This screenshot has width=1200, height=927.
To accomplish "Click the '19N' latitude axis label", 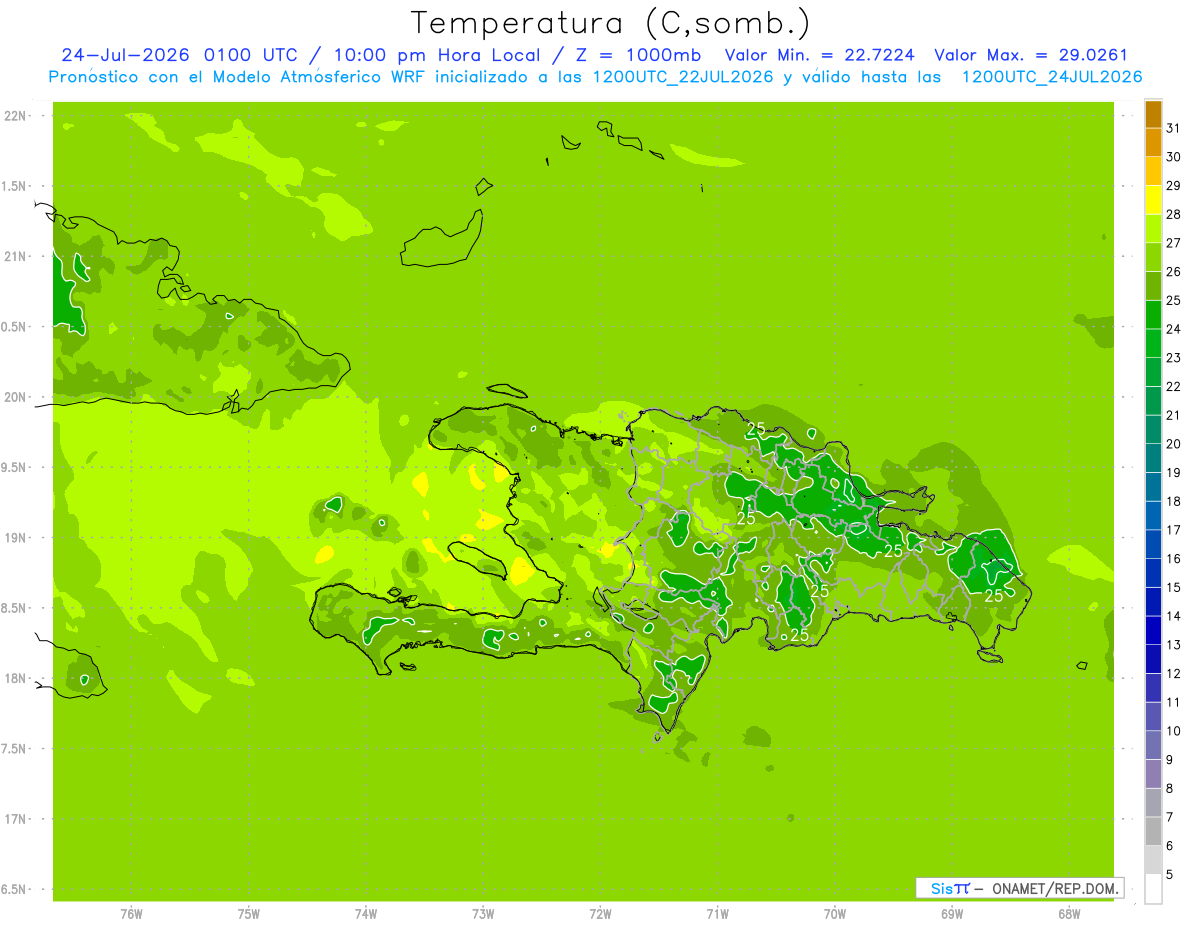I will click(x=15, y=538).
